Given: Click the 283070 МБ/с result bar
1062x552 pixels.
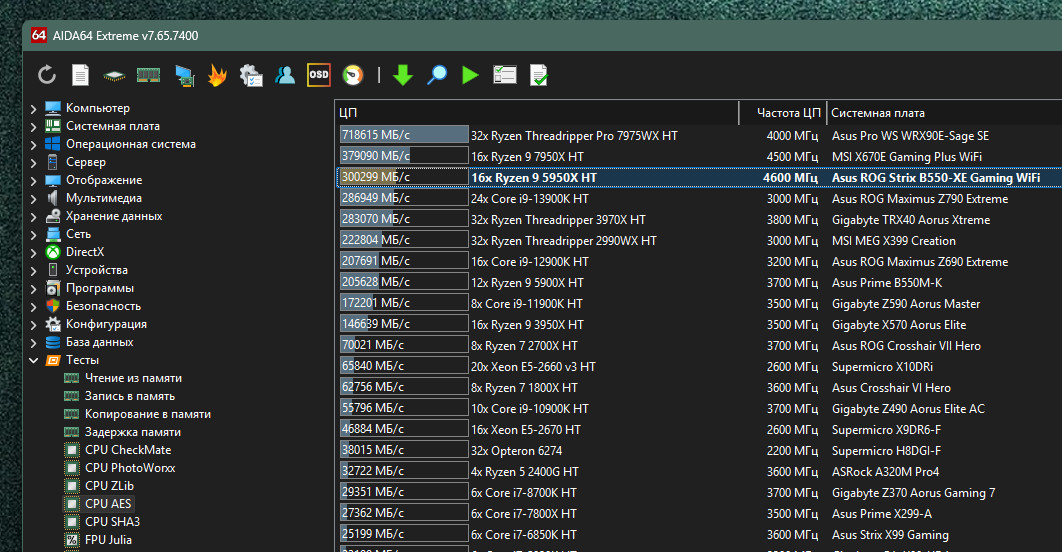Looking at the screenshot, I should click(404, 219).
